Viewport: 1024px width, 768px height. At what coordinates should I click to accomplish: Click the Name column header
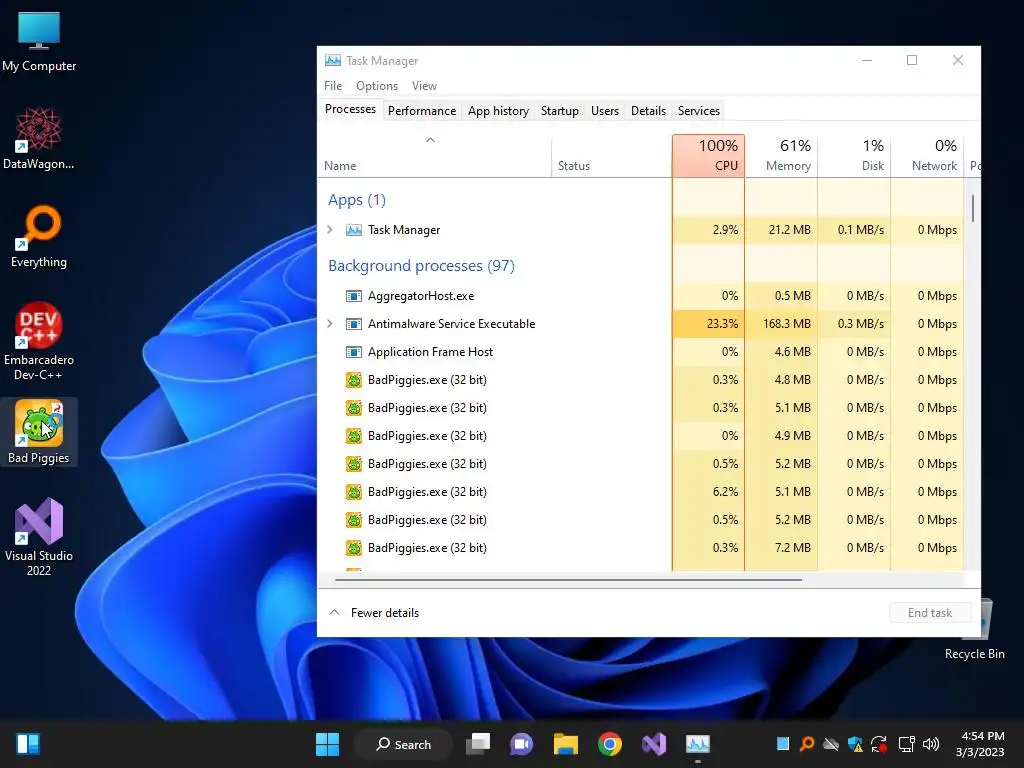pos(434,155)
